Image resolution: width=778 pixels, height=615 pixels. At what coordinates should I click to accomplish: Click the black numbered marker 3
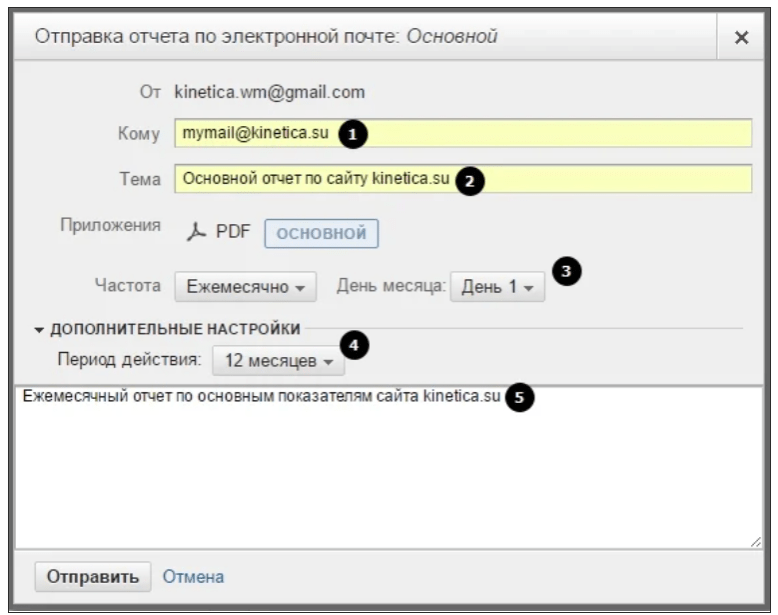click(567, 271)
